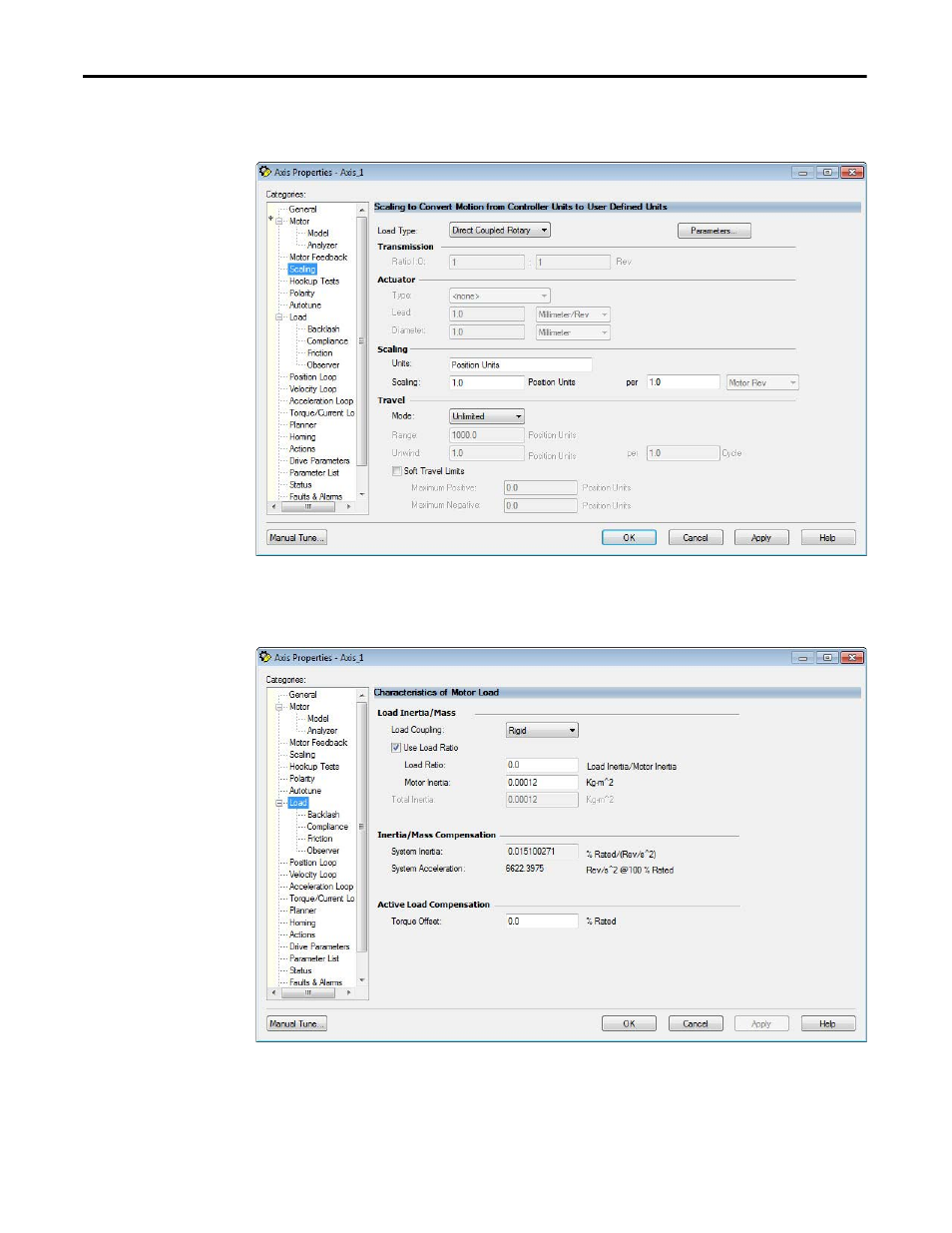Click the horizontal scrollbar of the Load dialog category tree
Screen dimensions: 952x1233
[310, 993]
